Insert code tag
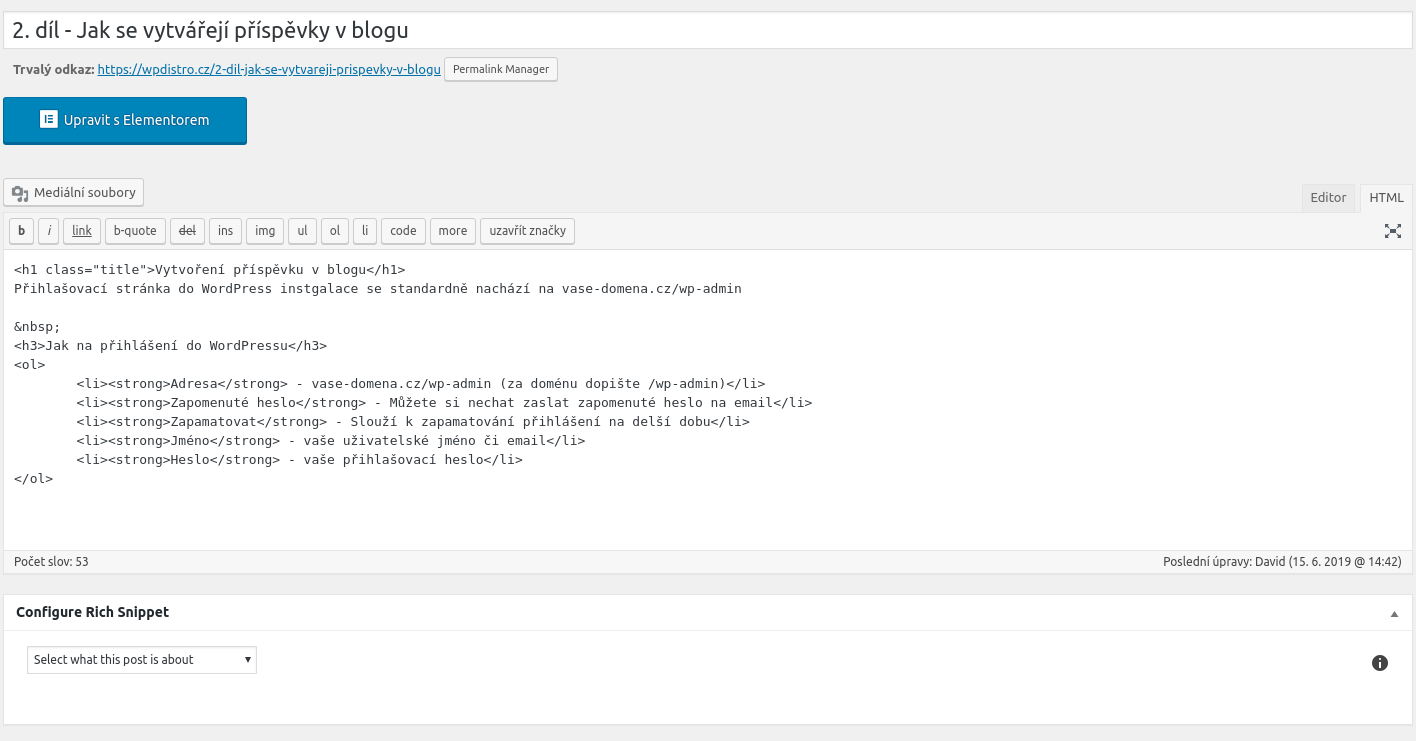This screenshot has width=1416, height=741. tap(403, 231)
